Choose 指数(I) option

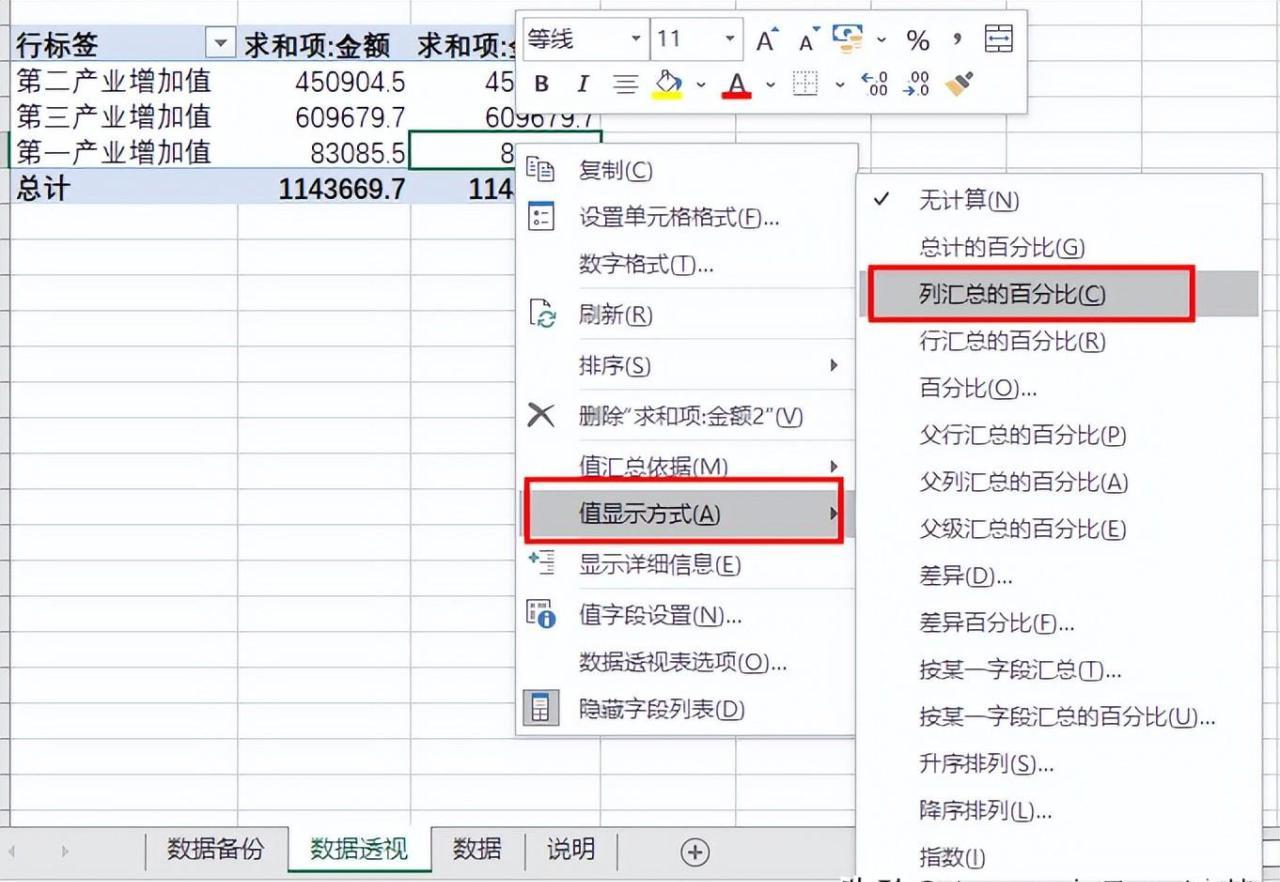1059,857
